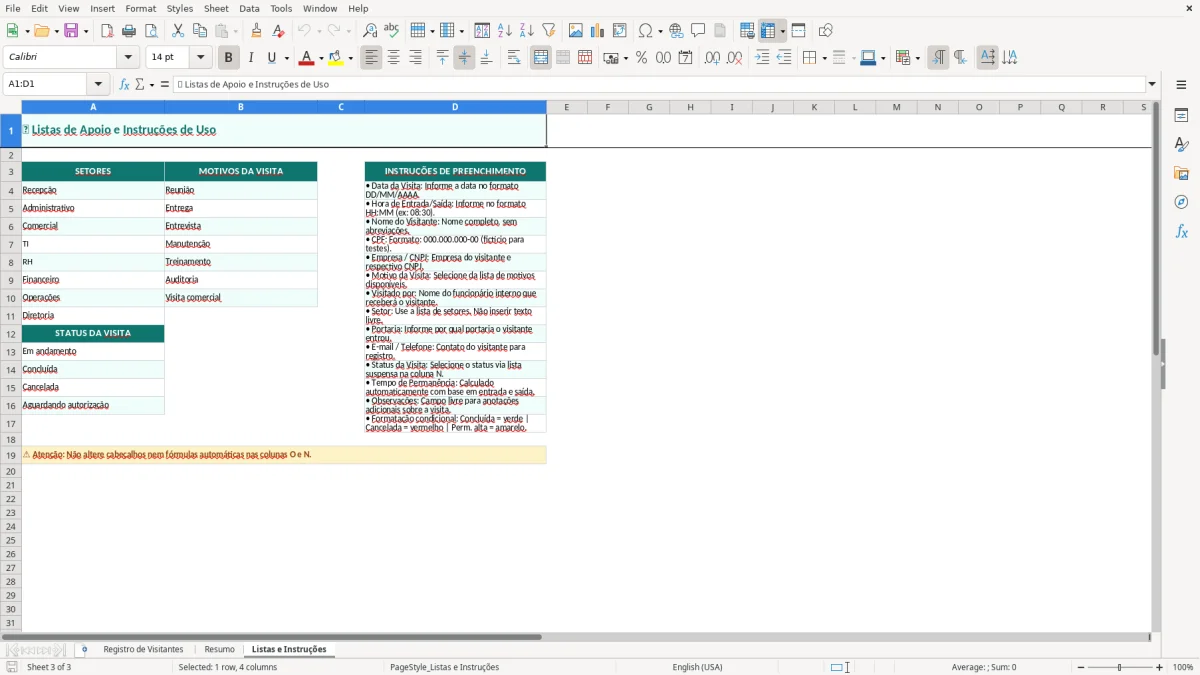Click Increase Indent icon
The image size is (1200, 675).
762,58
